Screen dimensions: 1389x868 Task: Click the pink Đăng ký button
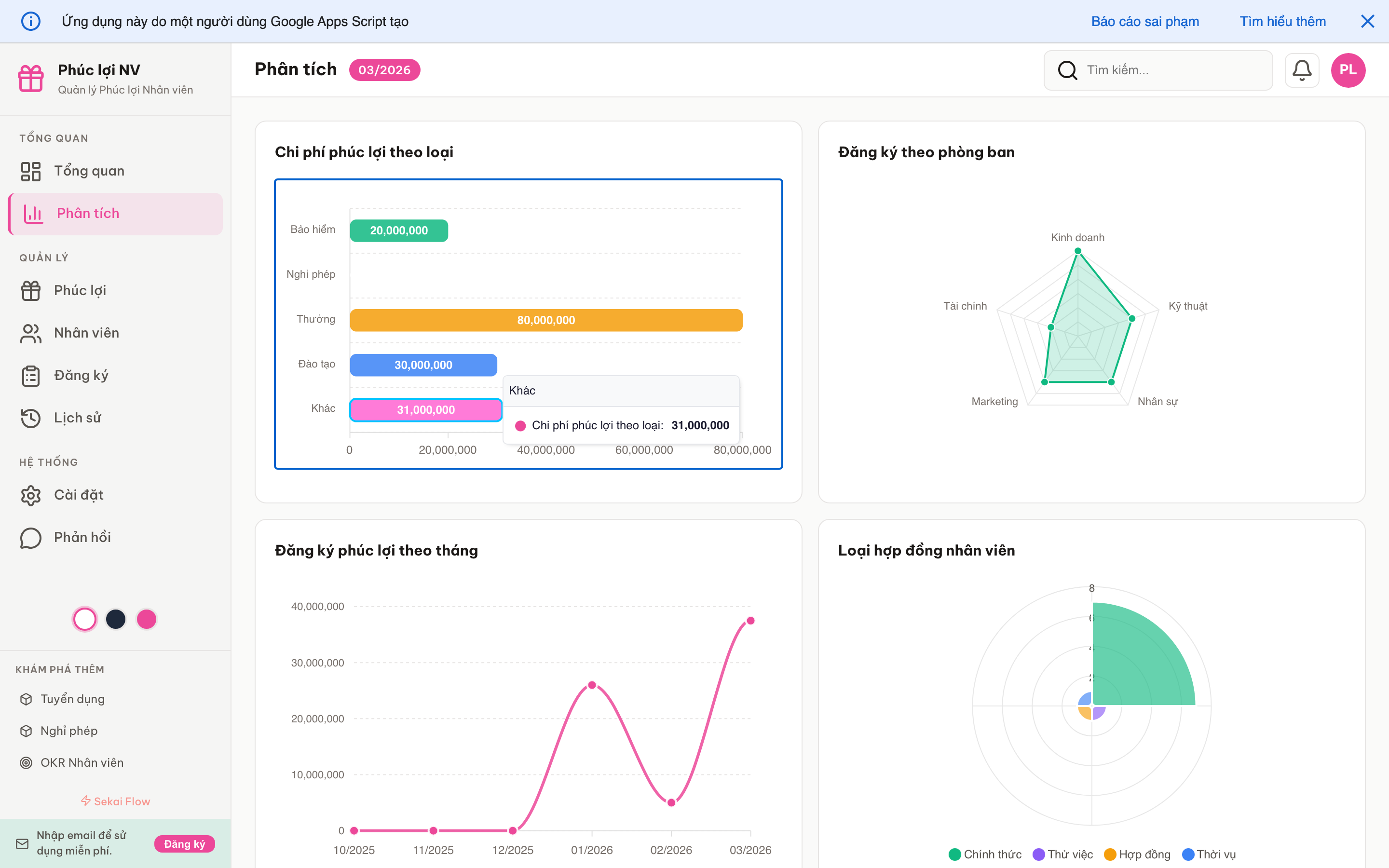pos(184,843)
